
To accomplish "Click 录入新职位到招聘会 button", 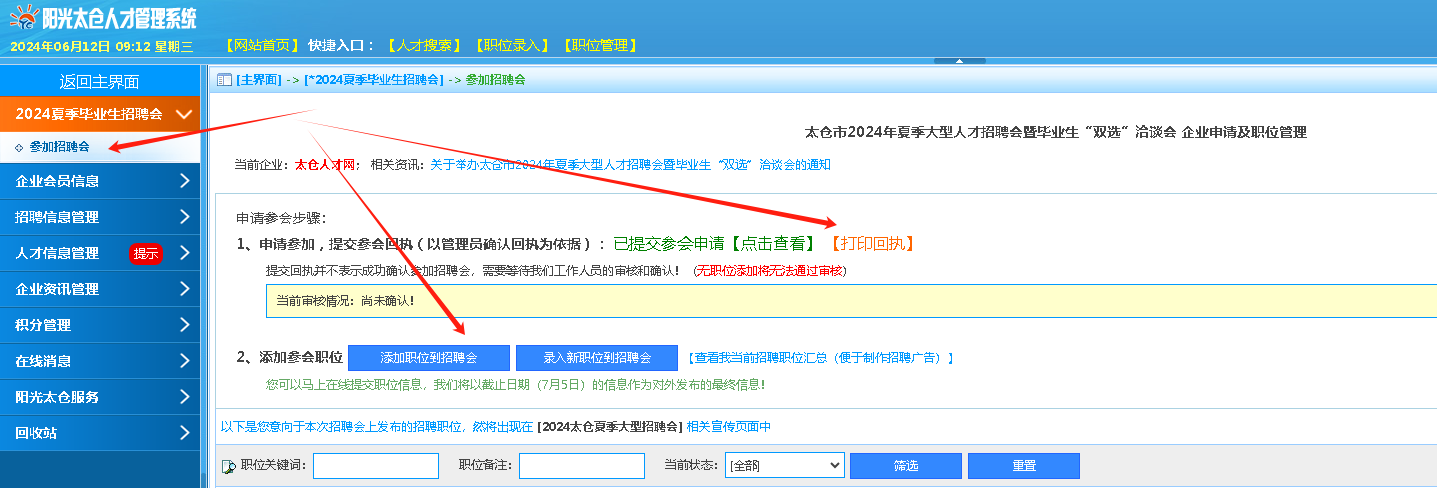I will pos(597,358).
